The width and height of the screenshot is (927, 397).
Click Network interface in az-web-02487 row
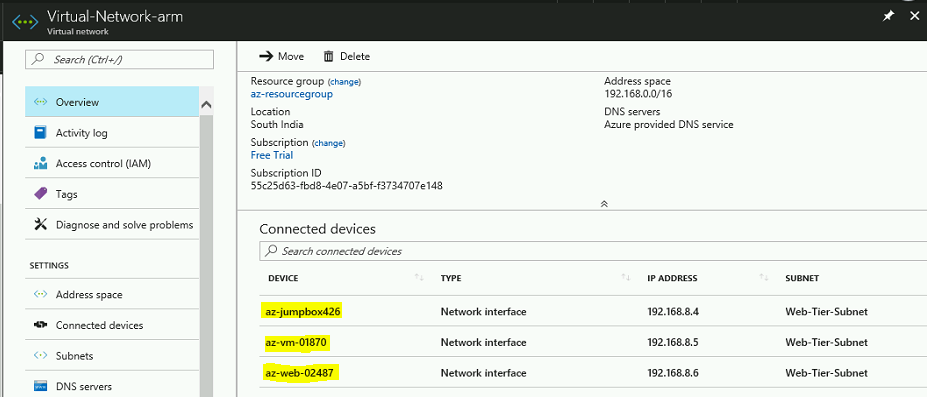pos(483,373)
